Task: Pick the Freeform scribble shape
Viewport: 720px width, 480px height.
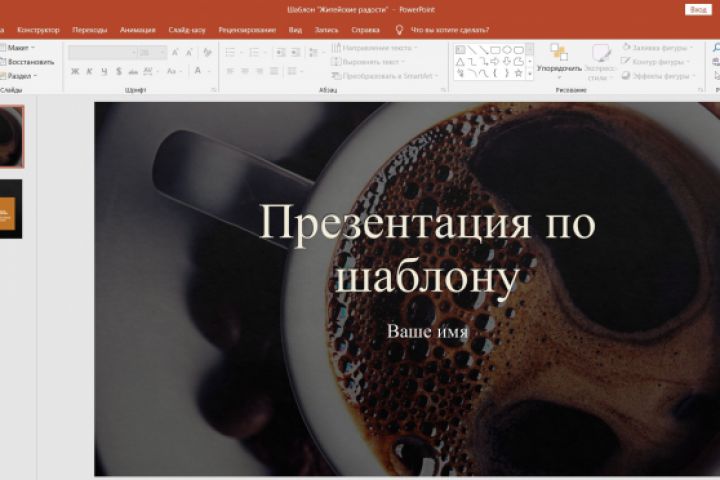Action: (460, 73)
